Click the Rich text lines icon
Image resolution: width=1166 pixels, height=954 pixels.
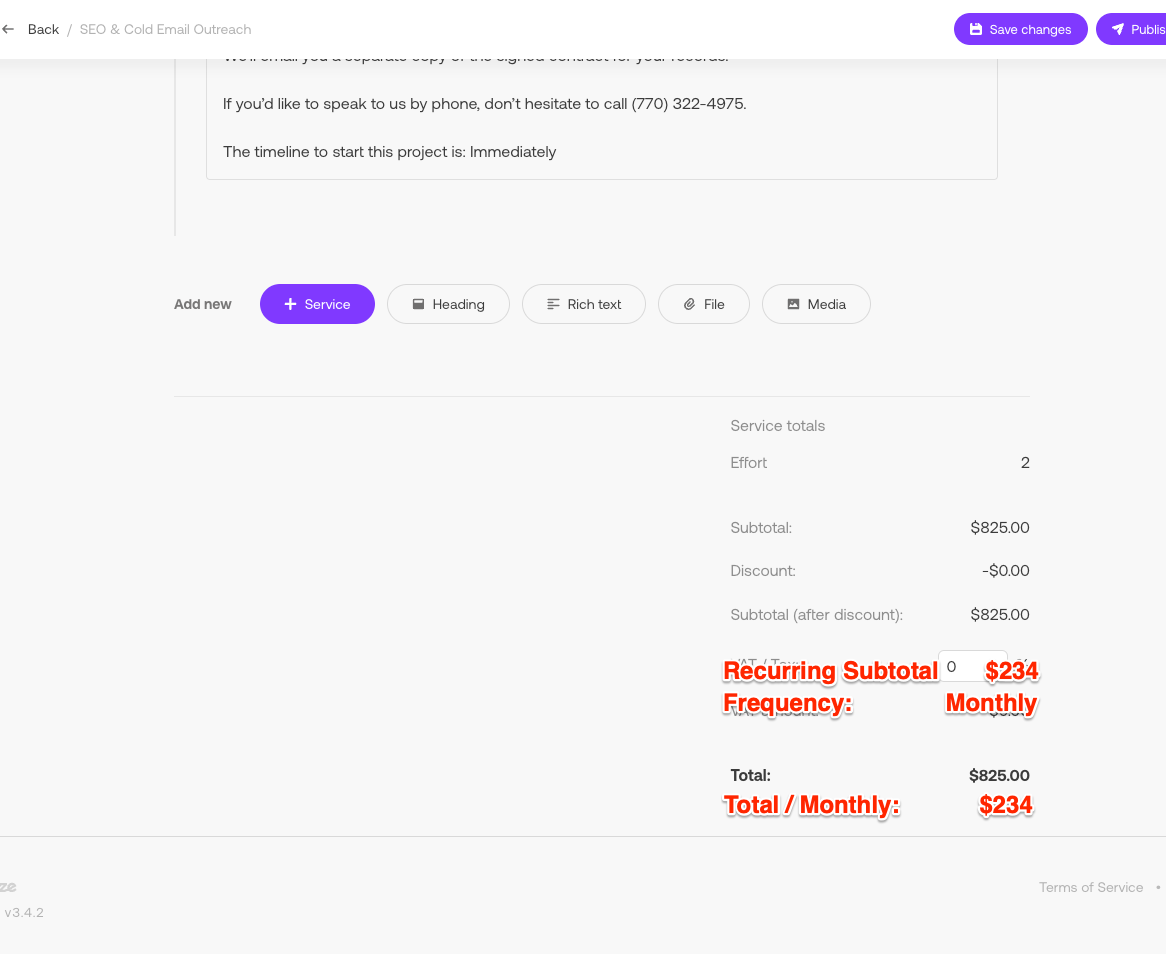(553, 304)
